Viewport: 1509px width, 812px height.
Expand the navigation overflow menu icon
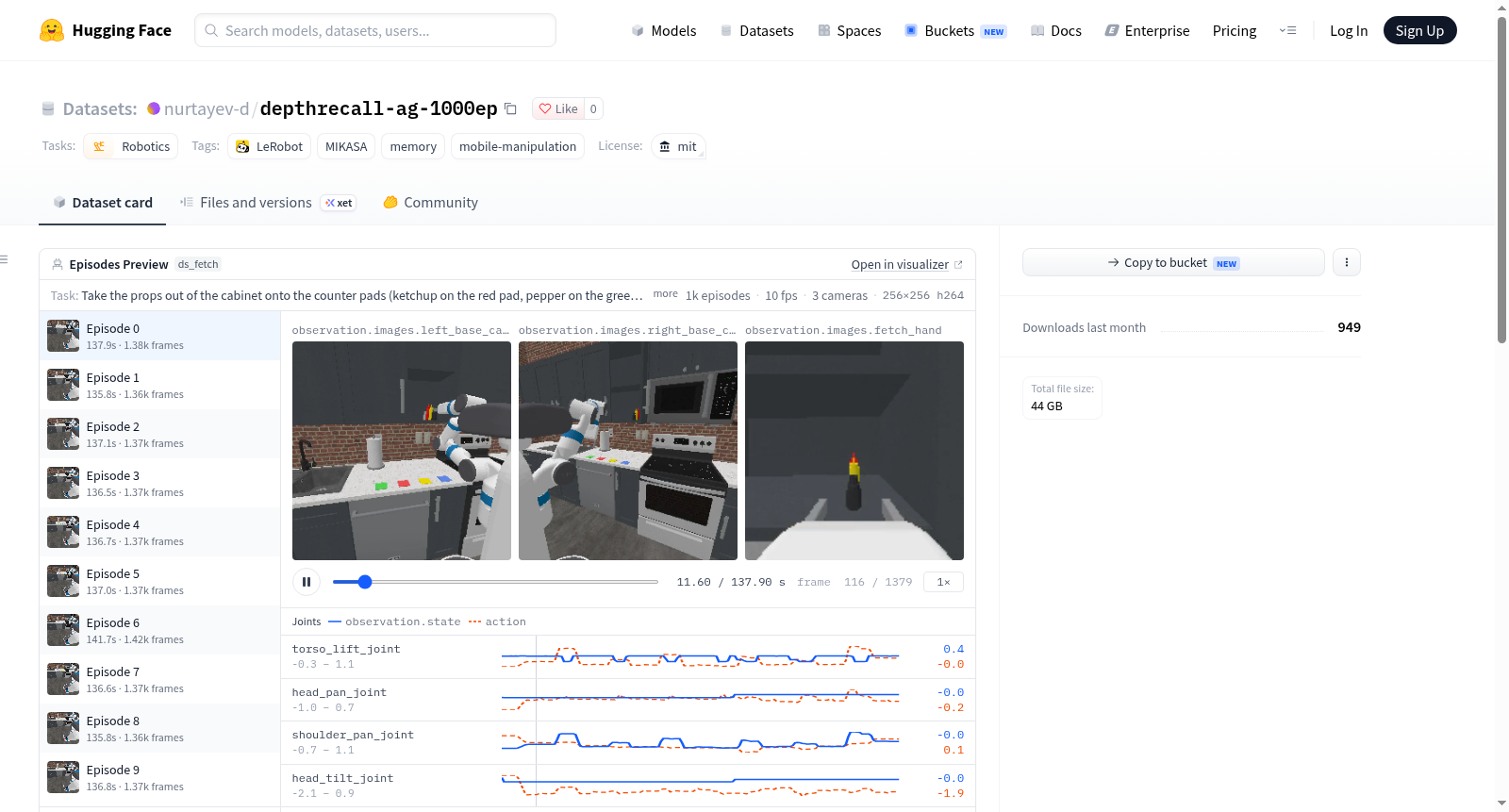click(1287, 30)
